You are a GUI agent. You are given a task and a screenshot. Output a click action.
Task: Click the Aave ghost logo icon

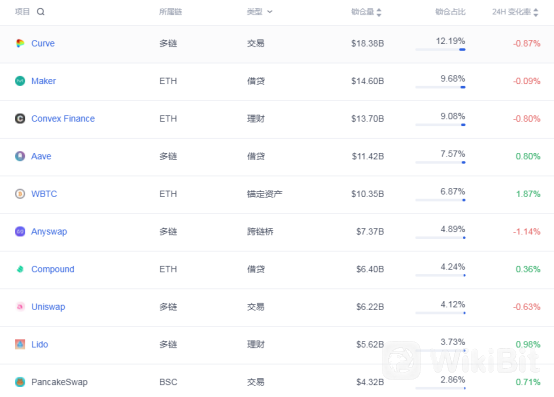(x=20, y=156)
